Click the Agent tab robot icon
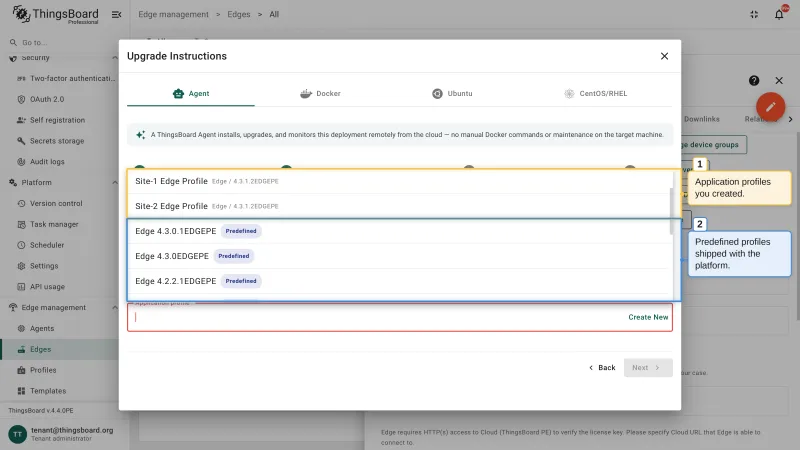The height and width of the screenshot is (450, 800). [x=178, y=93]
